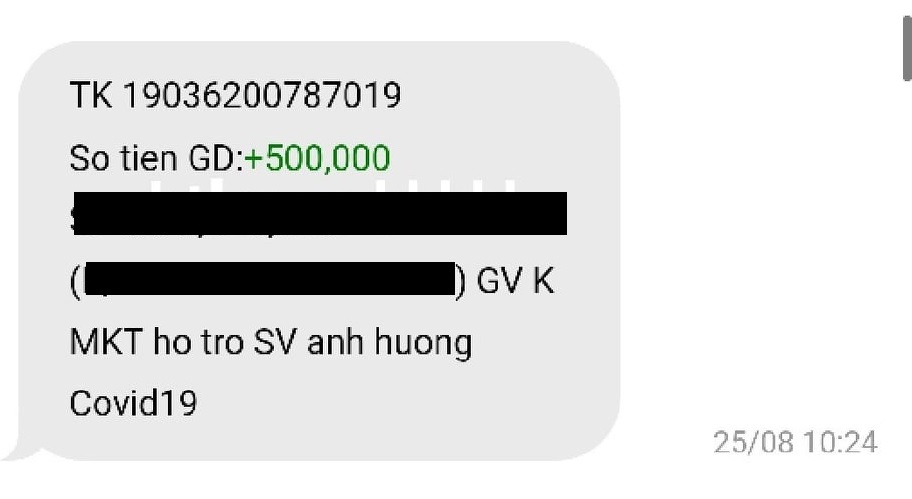Image resolution: width=912 pixels, height=499 pixels.
Task: Click the opening parenthesis before redaction
Action: point(76,281)
